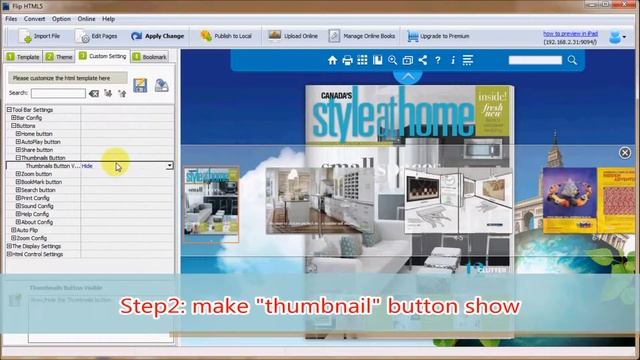Click Publish to Local

click(226, 36)
